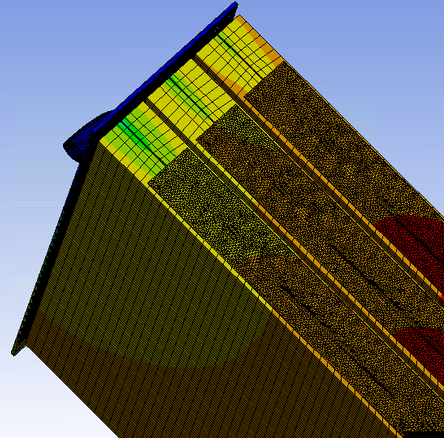
Task: Click the dark blue plate edge along top
Action: [x=167, y=67]
